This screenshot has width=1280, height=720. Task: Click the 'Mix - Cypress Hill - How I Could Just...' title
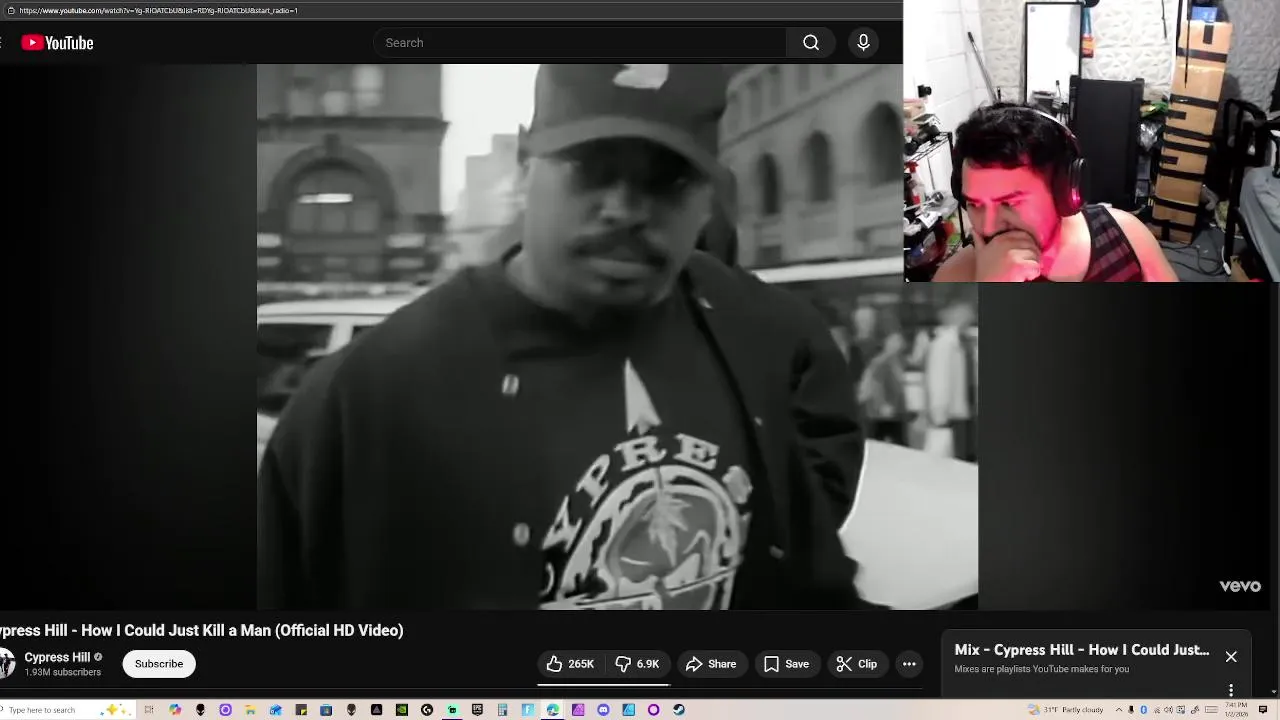1082,650
